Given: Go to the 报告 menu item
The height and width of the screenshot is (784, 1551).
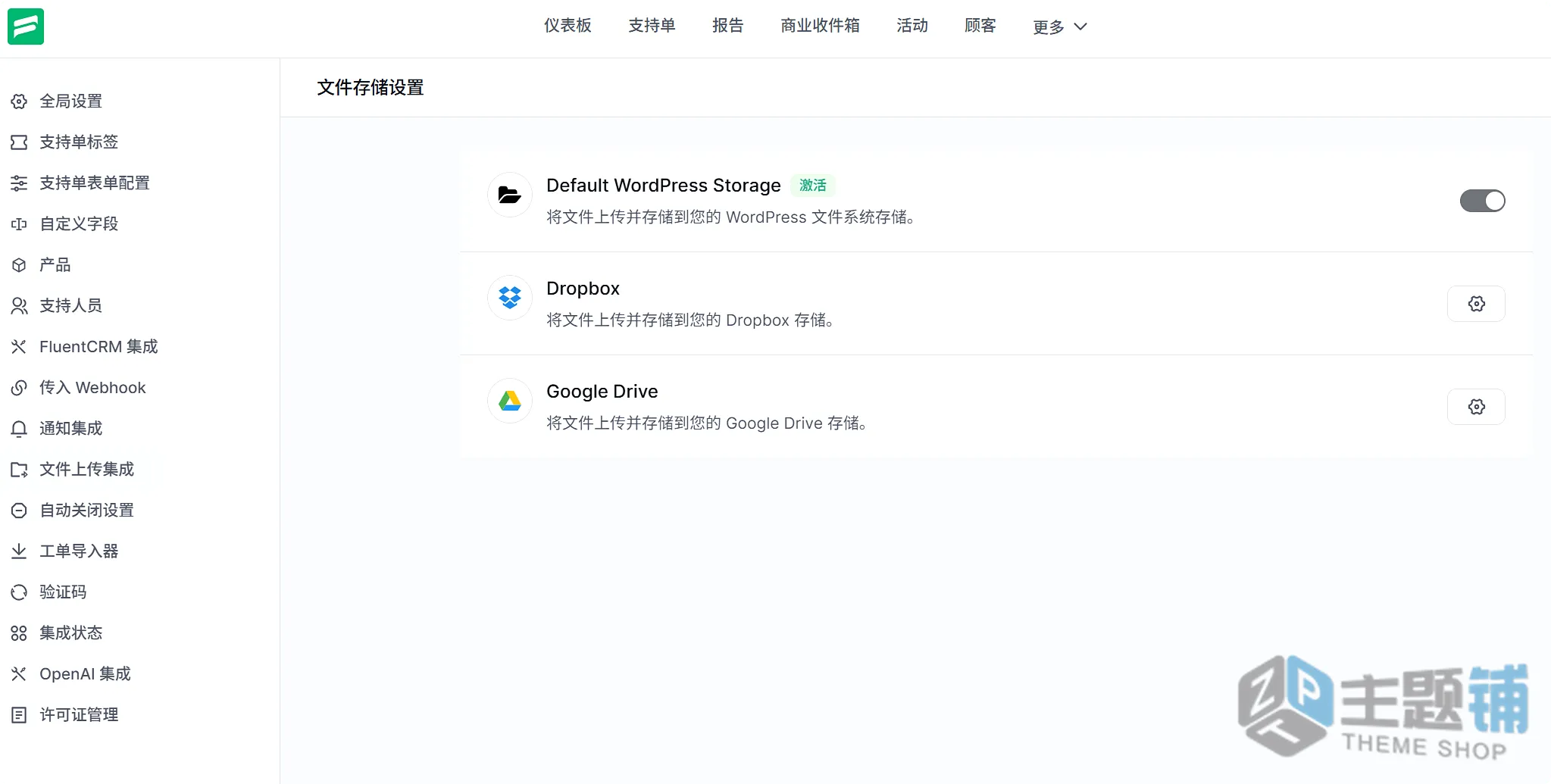Looking at the screenshot, I should point(728,26).
